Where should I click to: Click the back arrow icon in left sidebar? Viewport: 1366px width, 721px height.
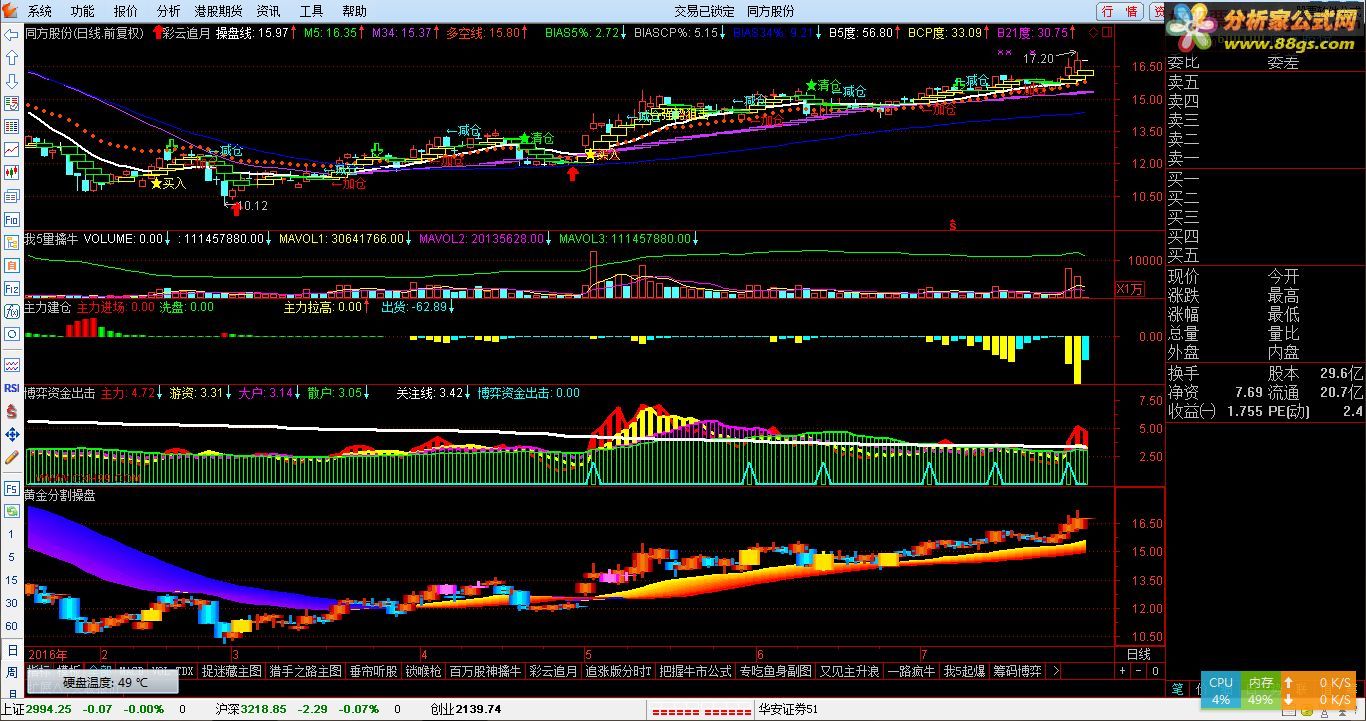click(x=12, y=35)
